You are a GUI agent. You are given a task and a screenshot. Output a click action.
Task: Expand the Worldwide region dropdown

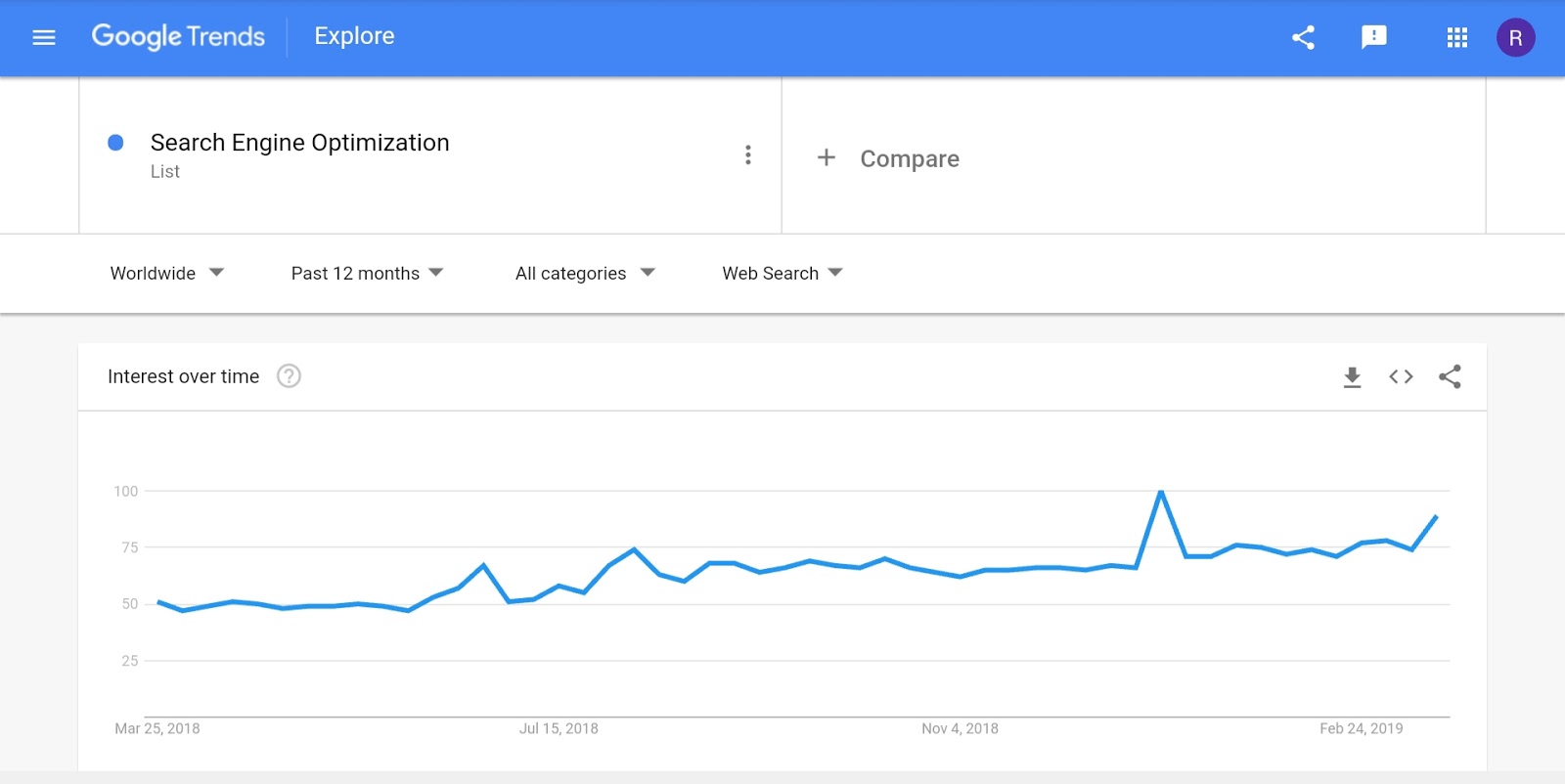167,274
